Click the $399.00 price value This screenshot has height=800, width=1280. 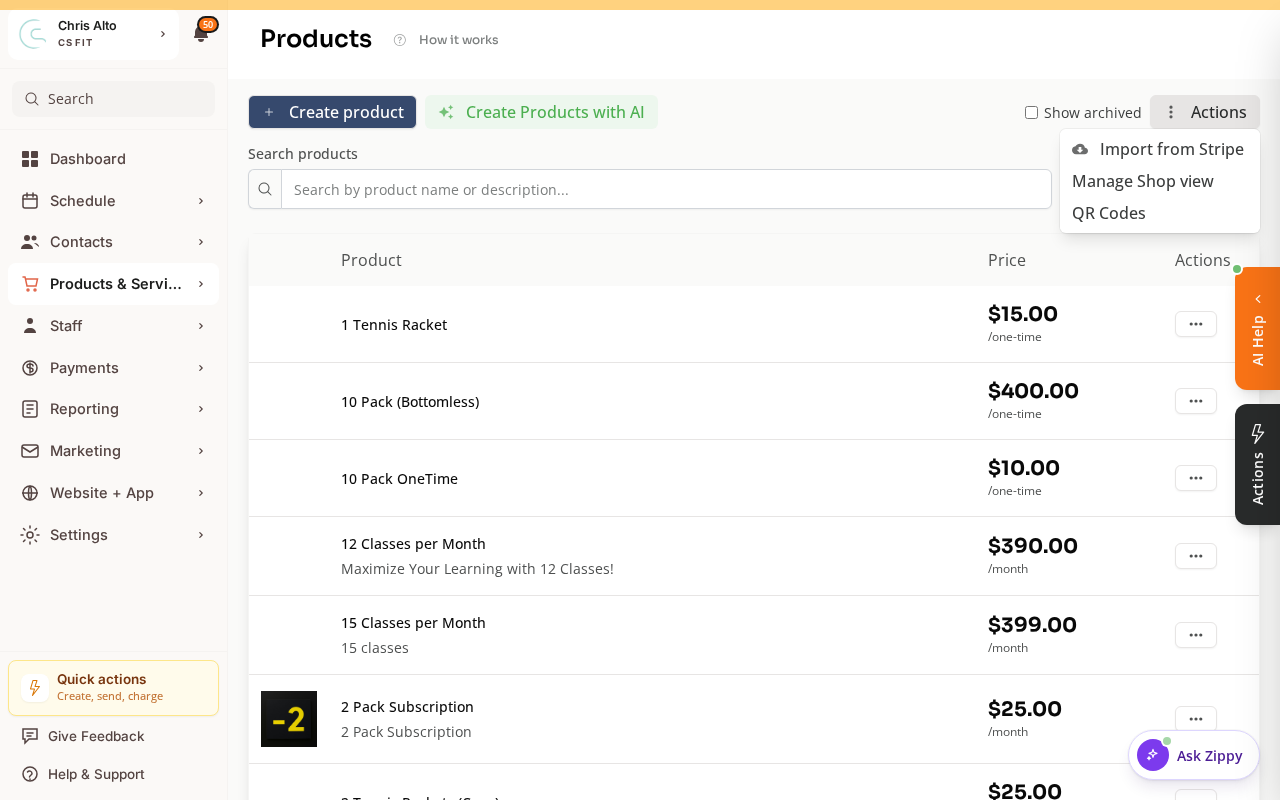point(1032,625)
